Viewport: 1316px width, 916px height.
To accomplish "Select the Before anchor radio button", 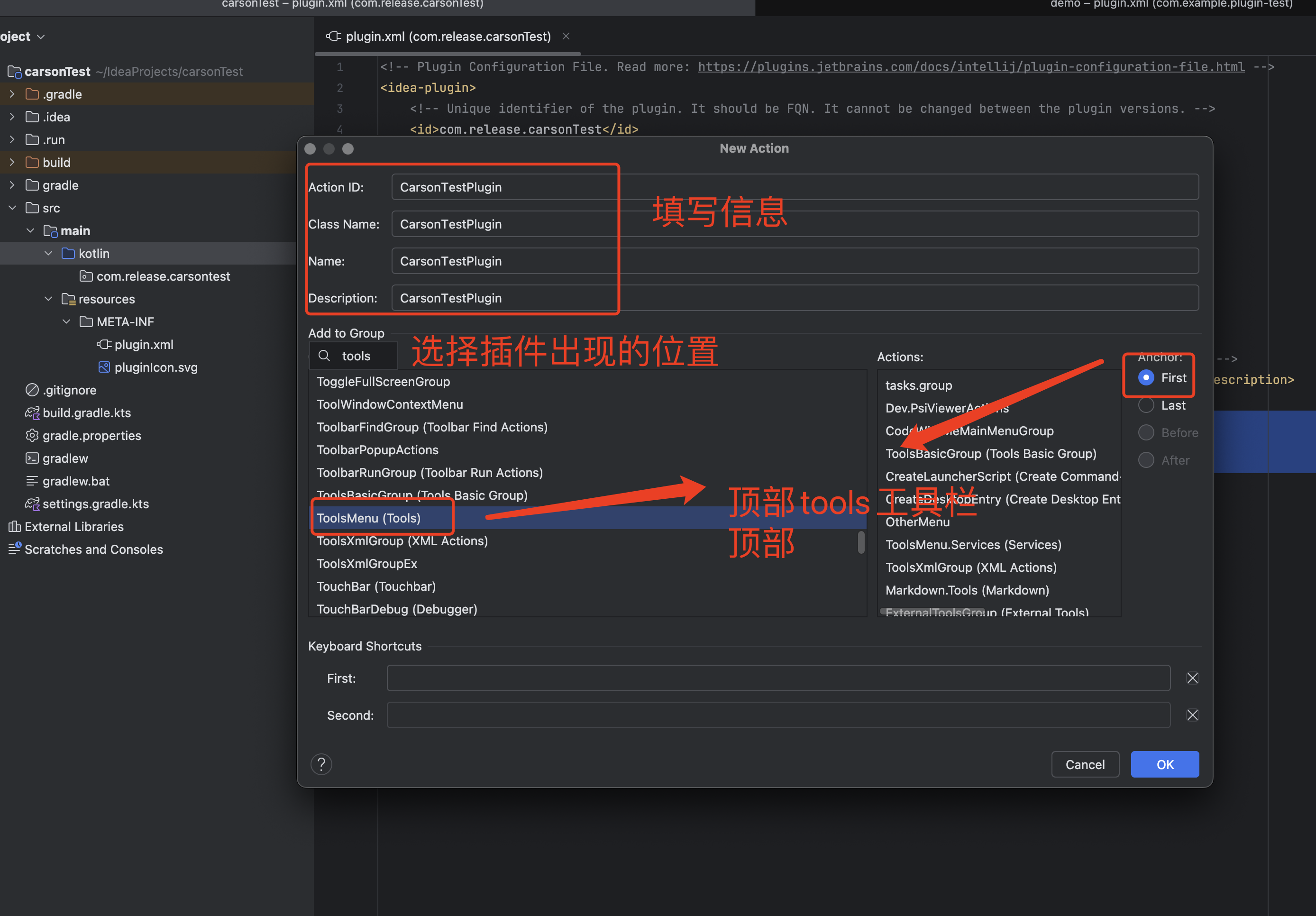I will 1146,433.
